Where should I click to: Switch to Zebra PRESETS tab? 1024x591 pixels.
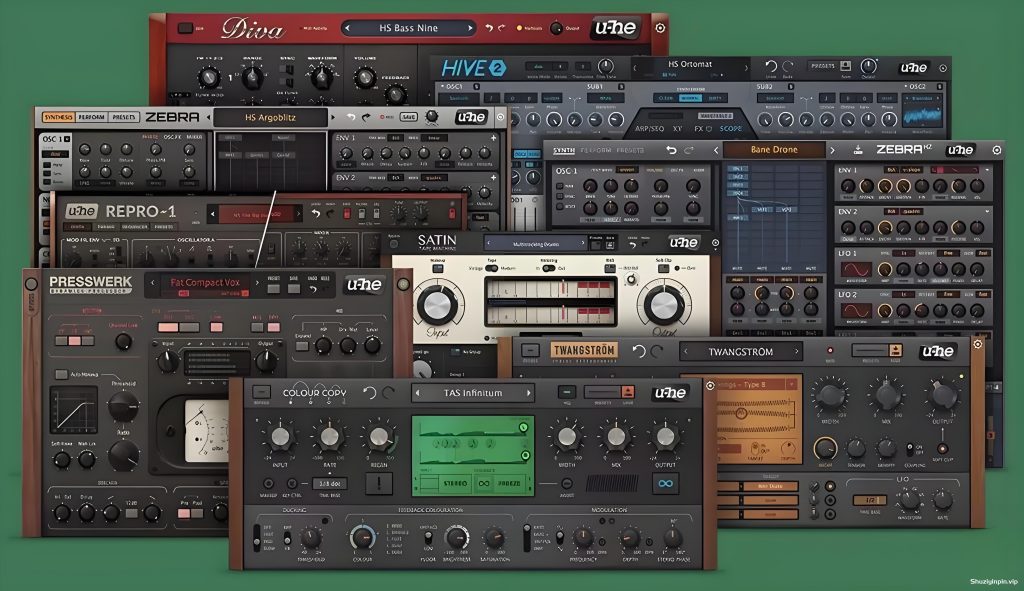[x=123, y=118]
